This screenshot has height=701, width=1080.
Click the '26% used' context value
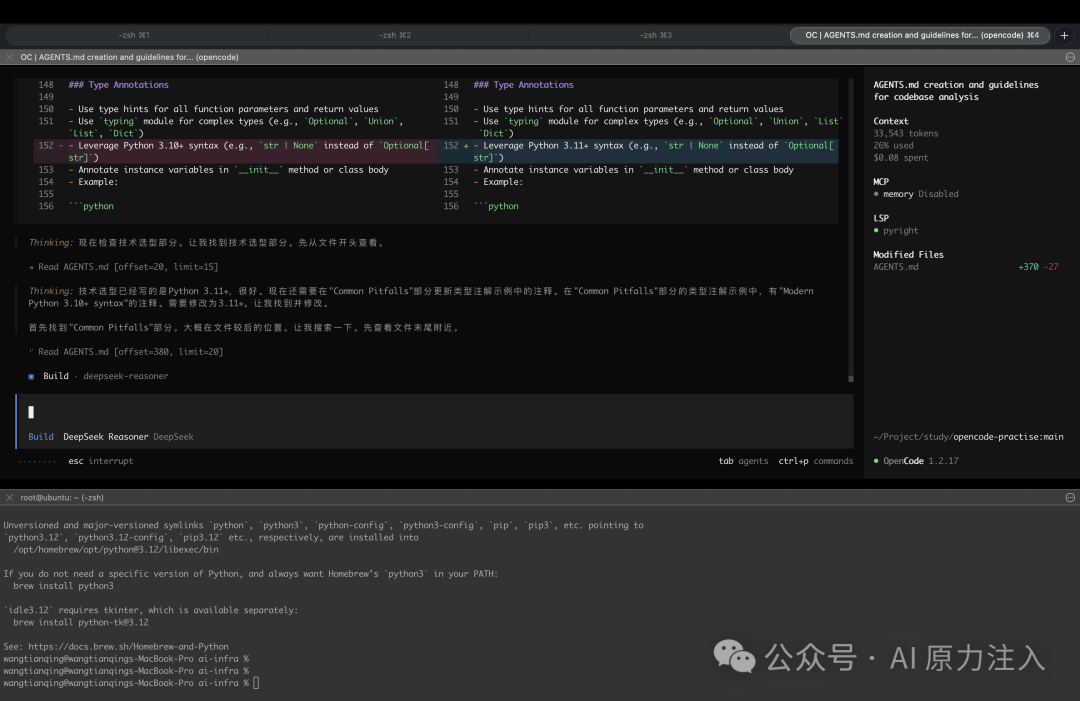pos(893,145)
